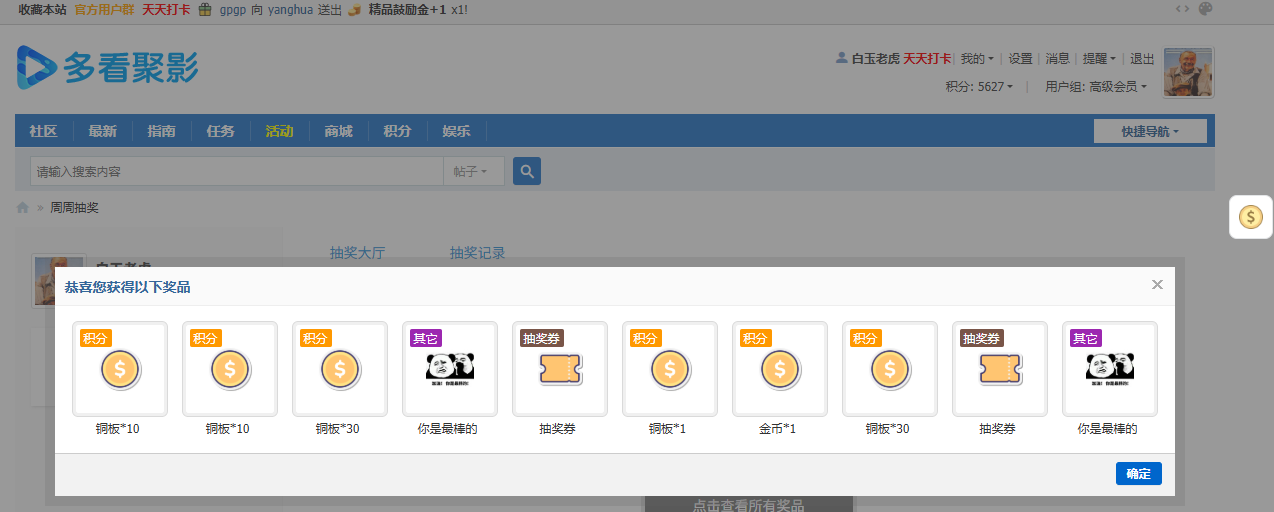
Task: Open the floating gold coin widget
Action: [1250, 217]
